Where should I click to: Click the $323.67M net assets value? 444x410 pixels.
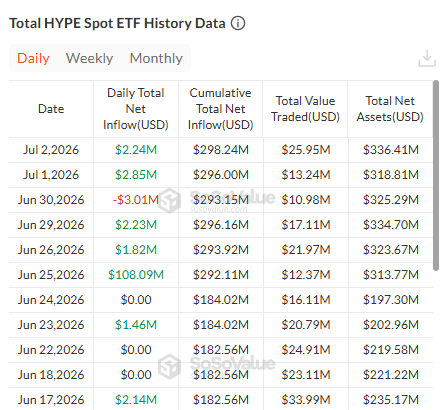click(x=391, y=250)
